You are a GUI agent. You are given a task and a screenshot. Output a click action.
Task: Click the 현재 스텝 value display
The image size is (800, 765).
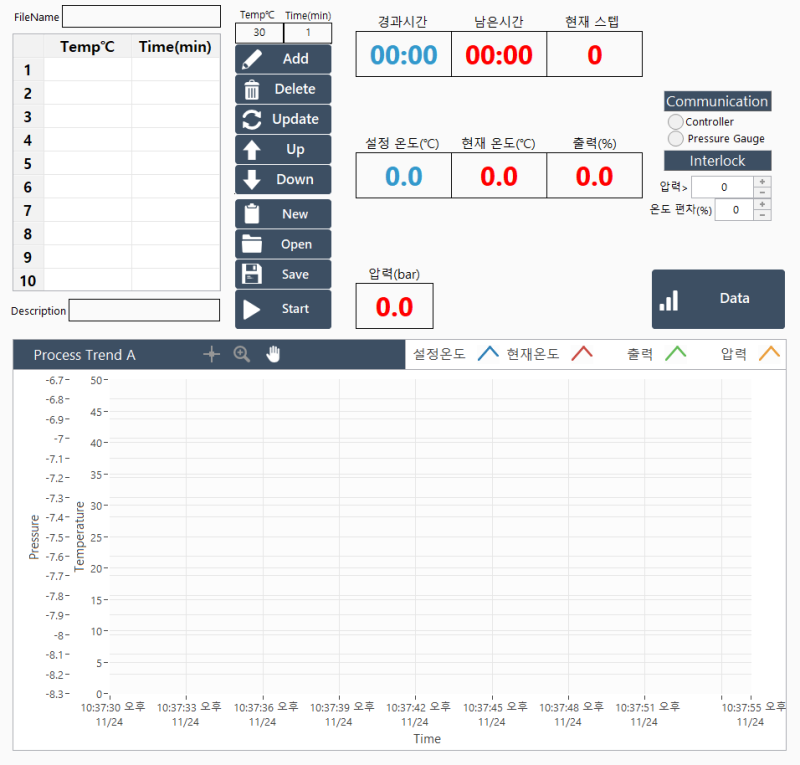pos(594,55)
